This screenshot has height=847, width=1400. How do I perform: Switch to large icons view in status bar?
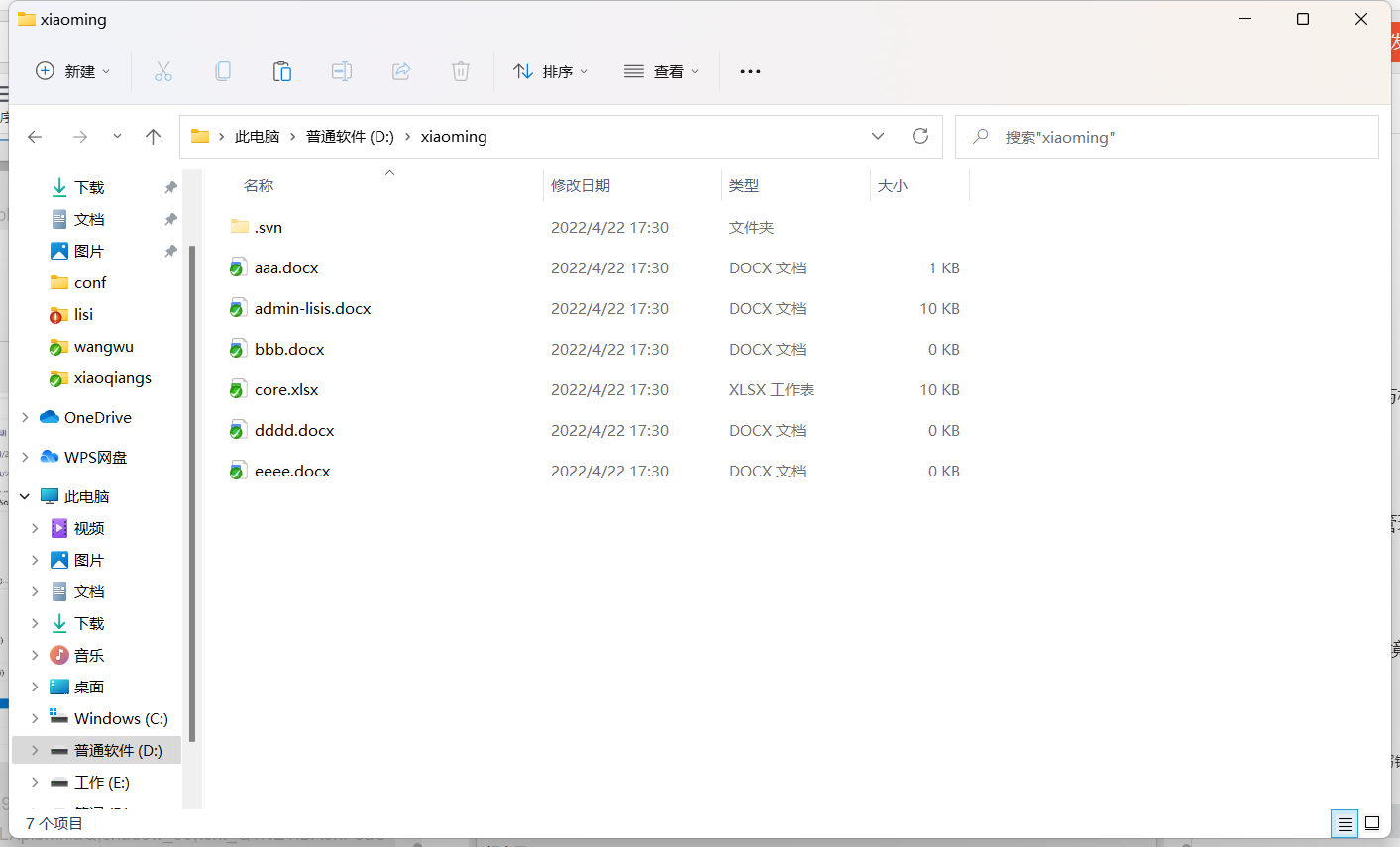coord(1372,823)
